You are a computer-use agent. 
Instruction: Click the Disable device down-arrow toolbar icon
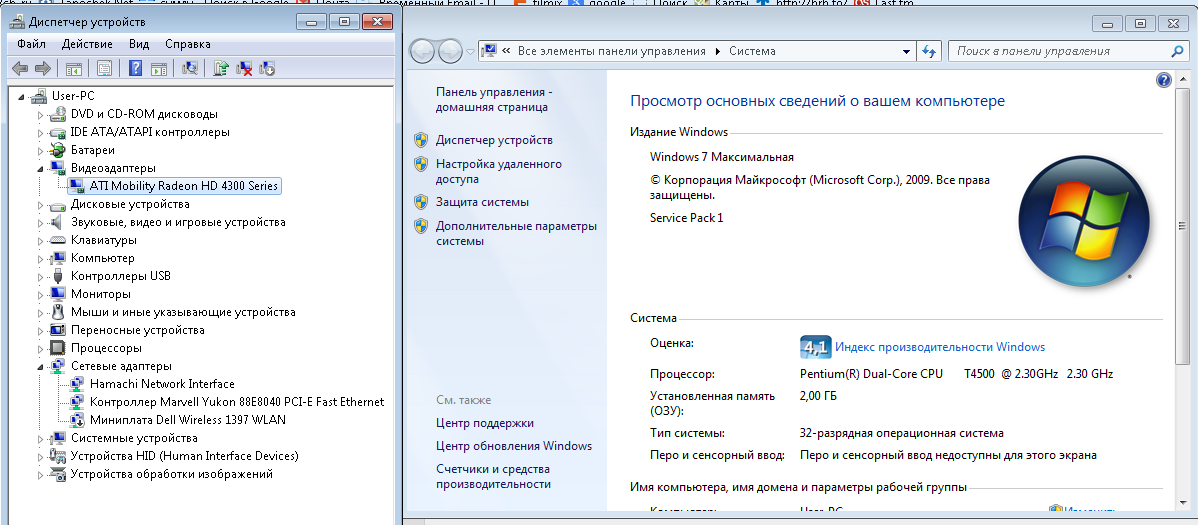[267, 69]
